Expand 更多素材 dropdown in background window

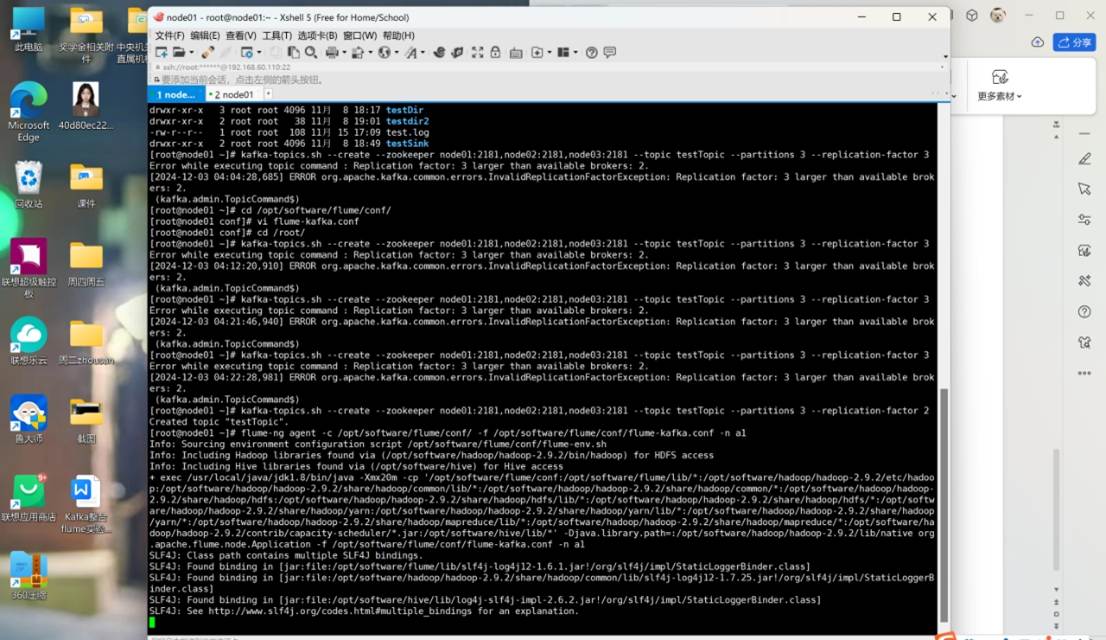point(999,96)
